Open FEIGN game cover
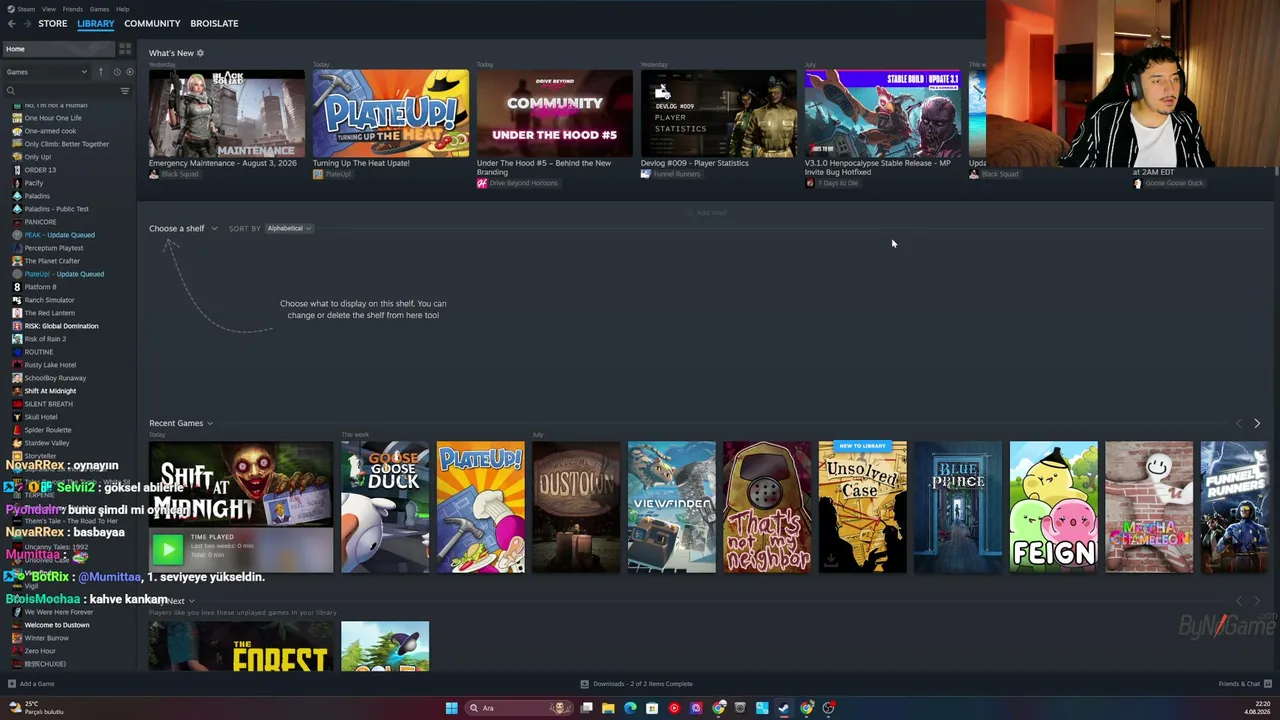Screen dimensions: 1280x720 (1054, 507)
